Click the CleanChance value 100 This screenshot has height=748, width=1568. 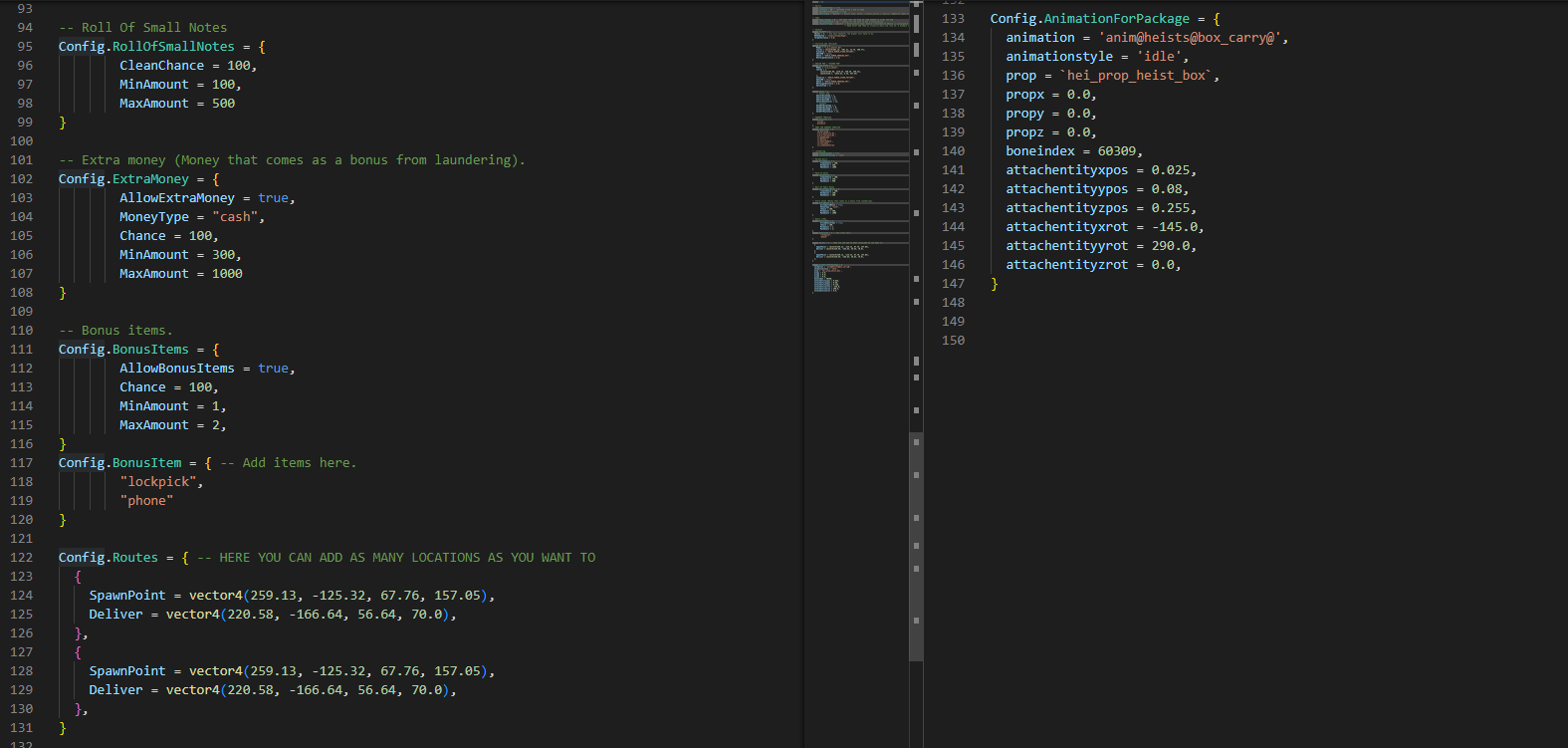pos(239,66)
